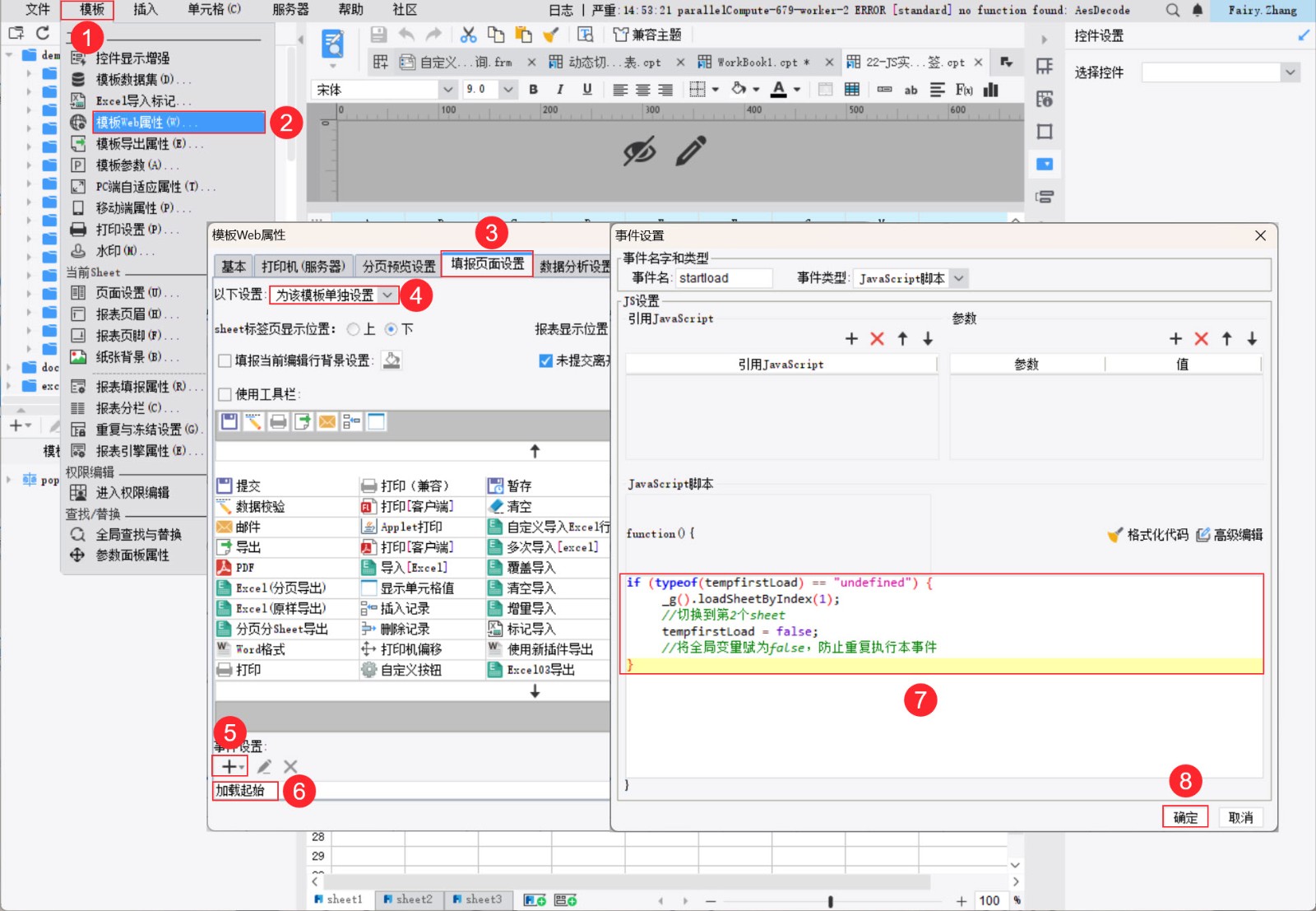Click hidden-eye icon in report canvas
The image size is (1316, 911).
click(639, 151)
